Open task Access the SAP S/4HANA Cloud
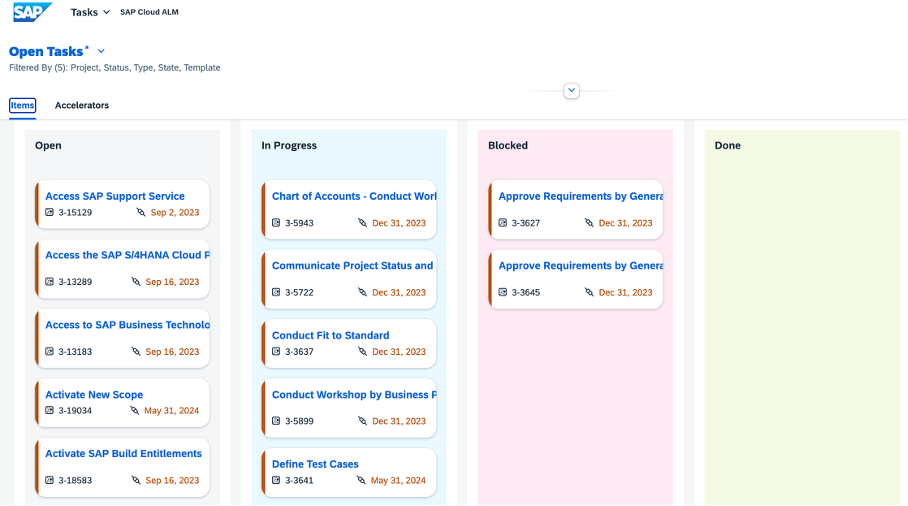 coord(127,255)
